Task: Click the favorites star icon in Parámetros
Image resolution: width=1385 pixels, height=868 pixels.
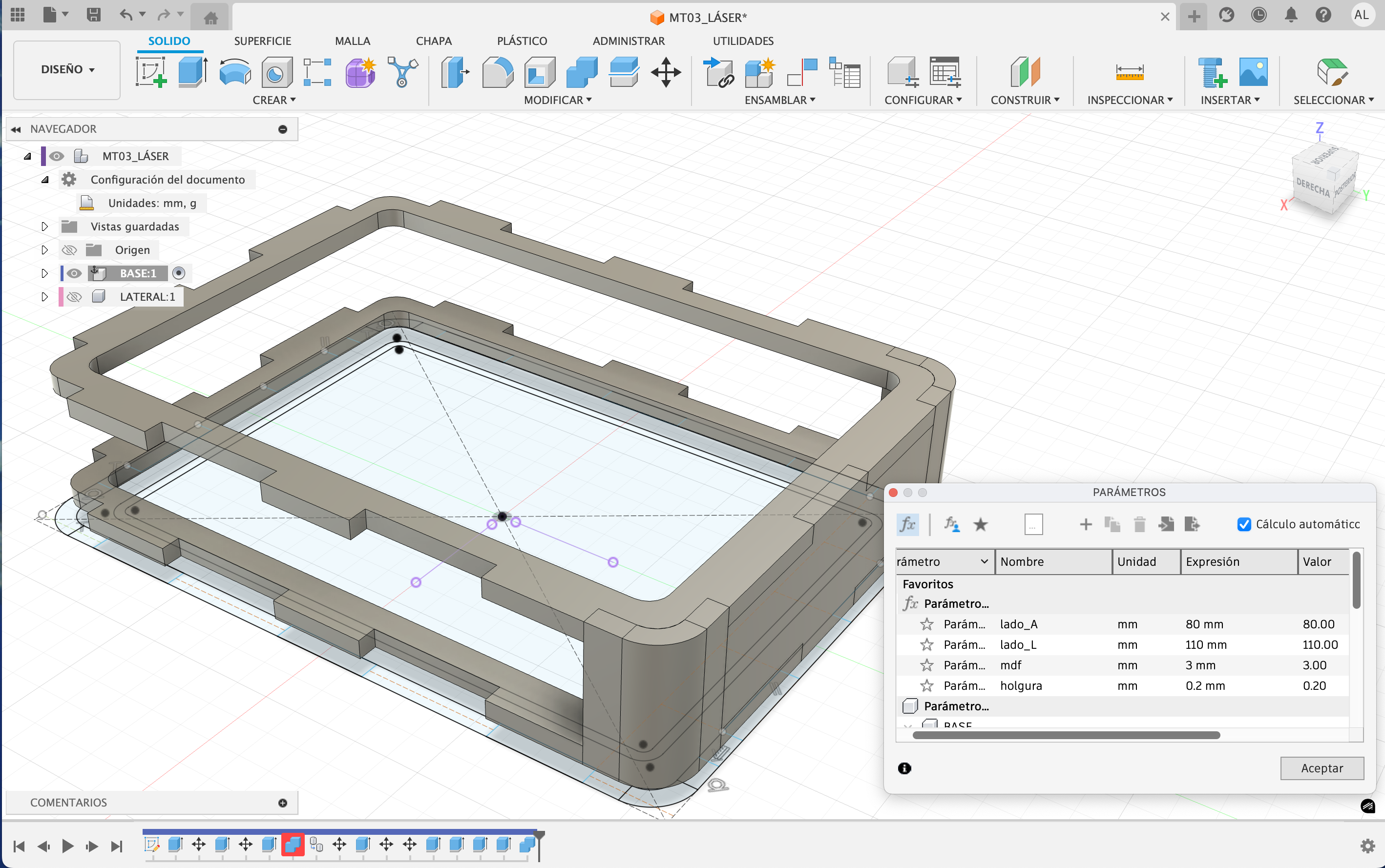Action: pos(981,524)
